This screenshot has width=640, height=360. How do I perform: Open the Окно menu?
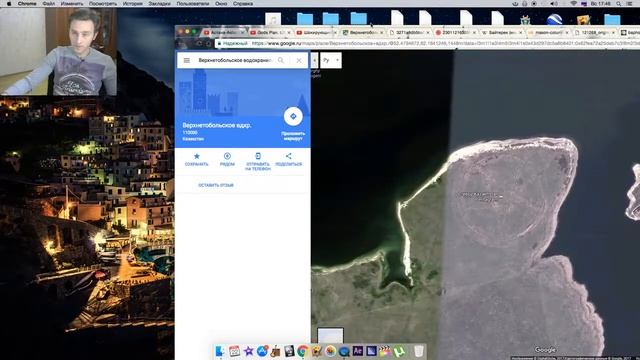click(221, 4)
